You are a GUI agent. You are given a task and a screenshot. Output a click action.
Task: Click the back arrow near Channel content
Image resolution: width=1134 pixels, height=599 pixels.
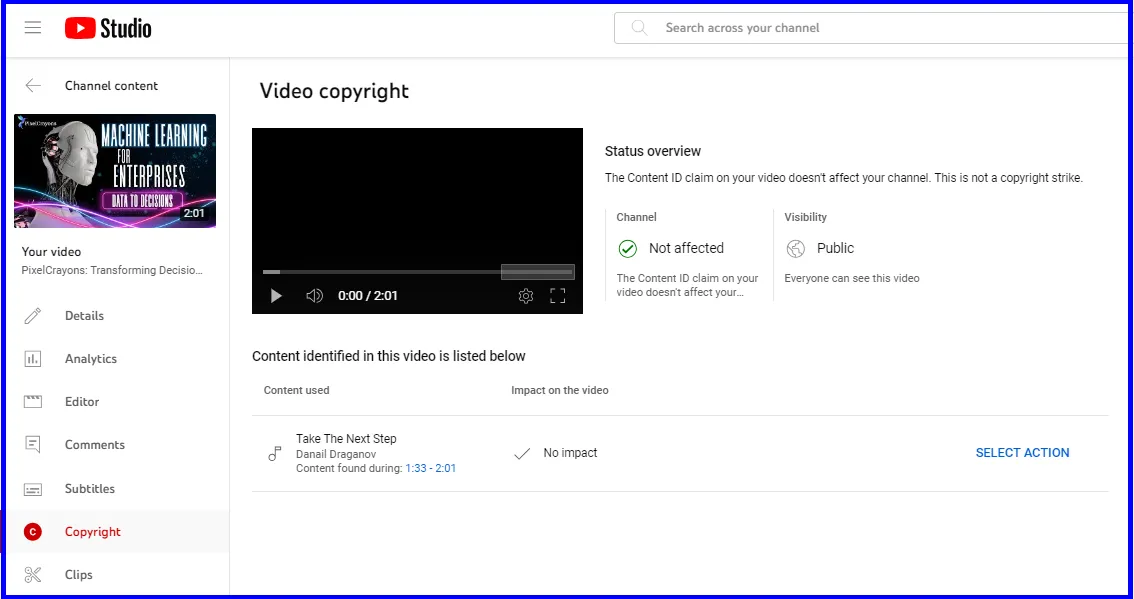33,85
